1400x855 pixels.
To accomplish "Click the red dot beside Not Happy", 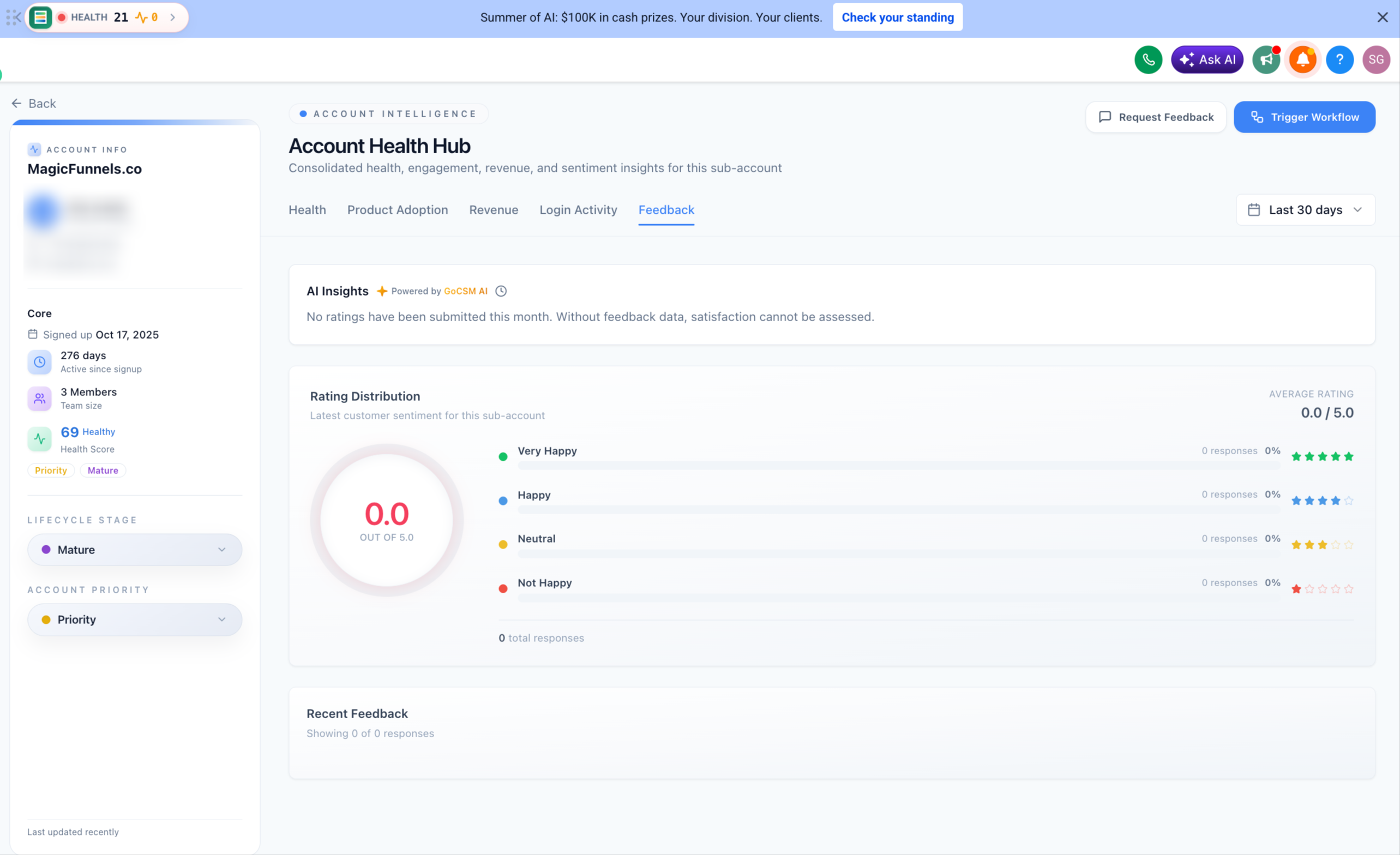I will click(x=503, y=589).
